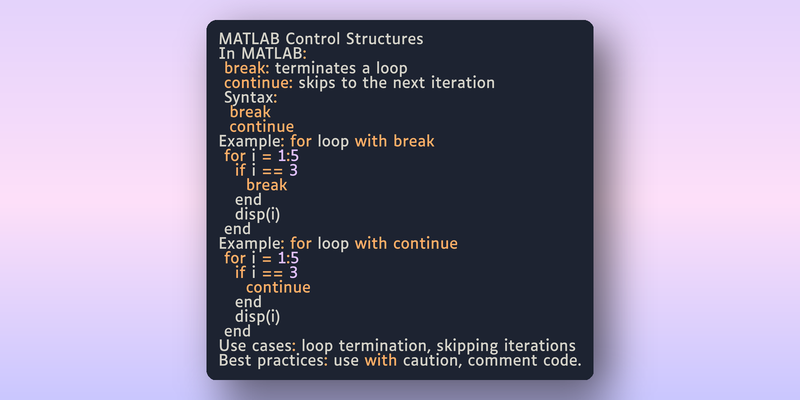Click the final 'end' line of the continue example
Viewport: 800px width, 400px height.
click(238, 331)
